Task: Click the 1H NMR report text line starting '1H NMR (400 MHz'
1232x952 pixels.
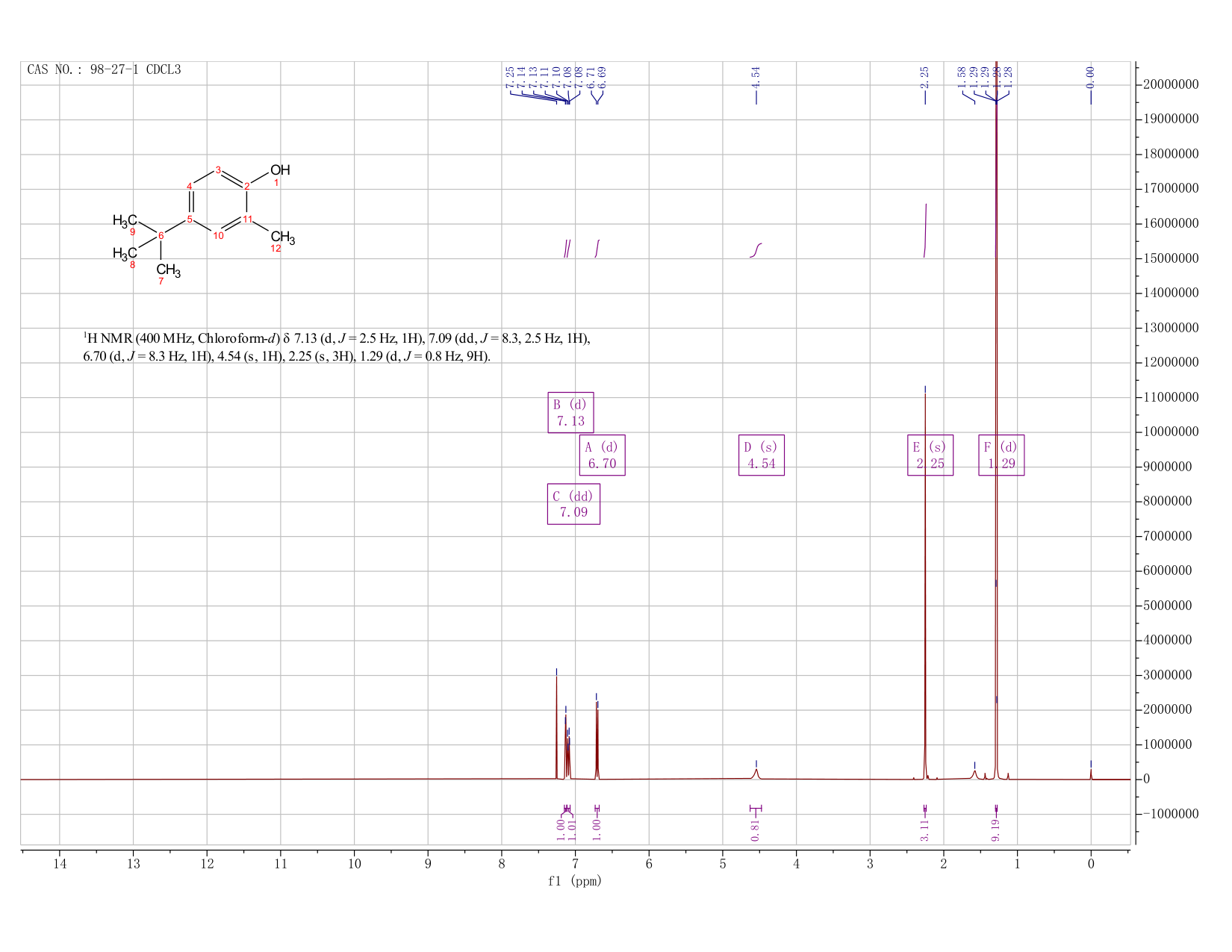Action: [337, 339]
